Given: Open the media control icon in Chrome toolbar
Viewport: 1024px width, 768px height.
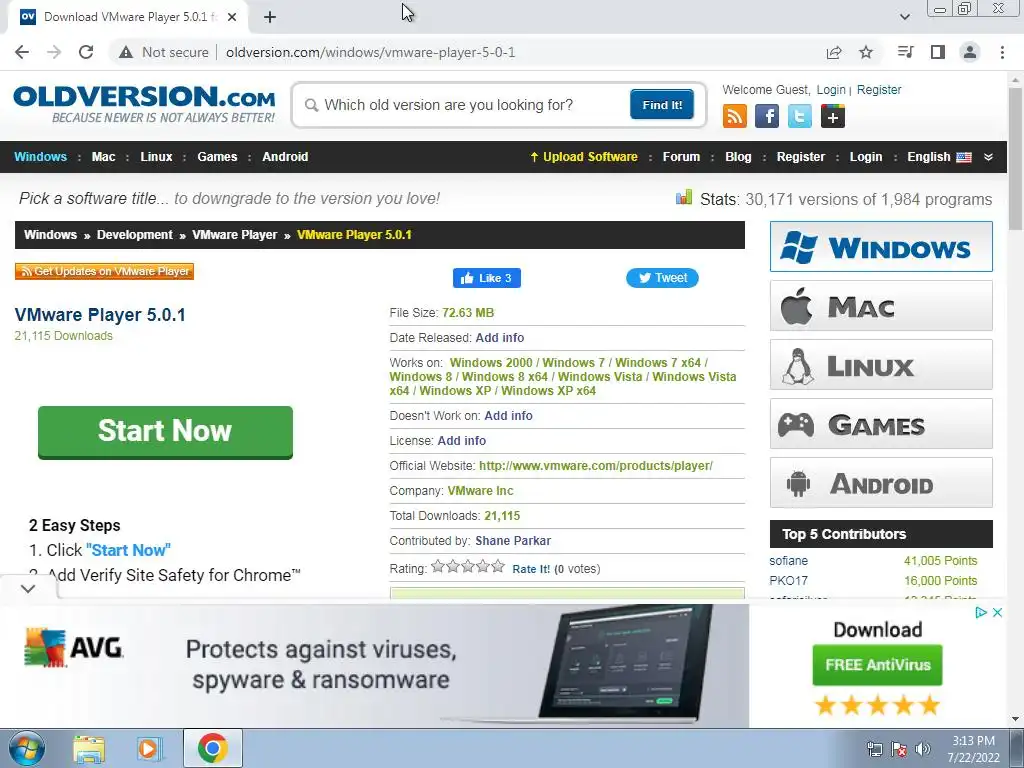Looking at the screenshot, I should pos(906,52).
